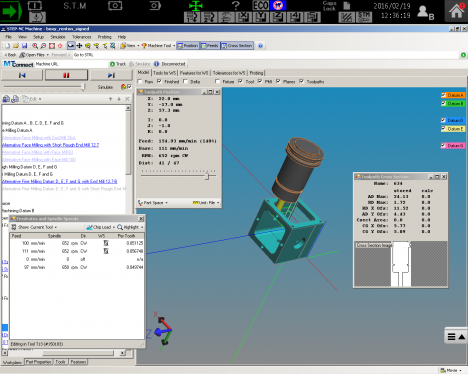Open the Probing menu

click(104, 37)
